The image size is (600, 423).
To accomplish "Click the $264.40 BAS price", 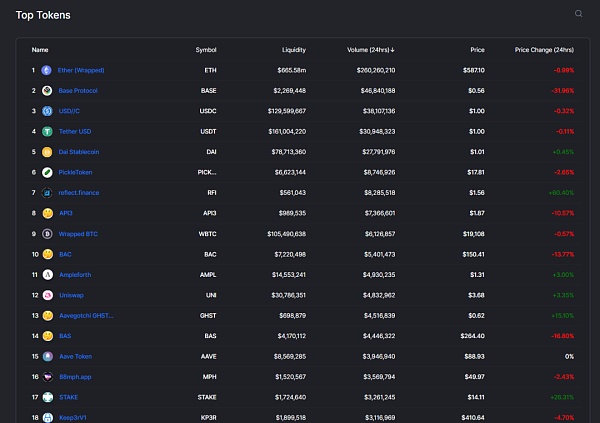I will pyautogui.click(x=473, y=336).
